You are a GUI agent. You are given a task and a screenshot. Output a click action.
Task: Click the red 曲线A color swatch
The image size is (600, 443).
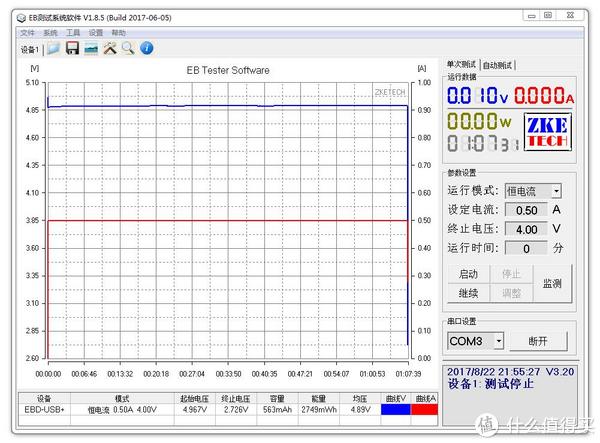coord(424,409)
